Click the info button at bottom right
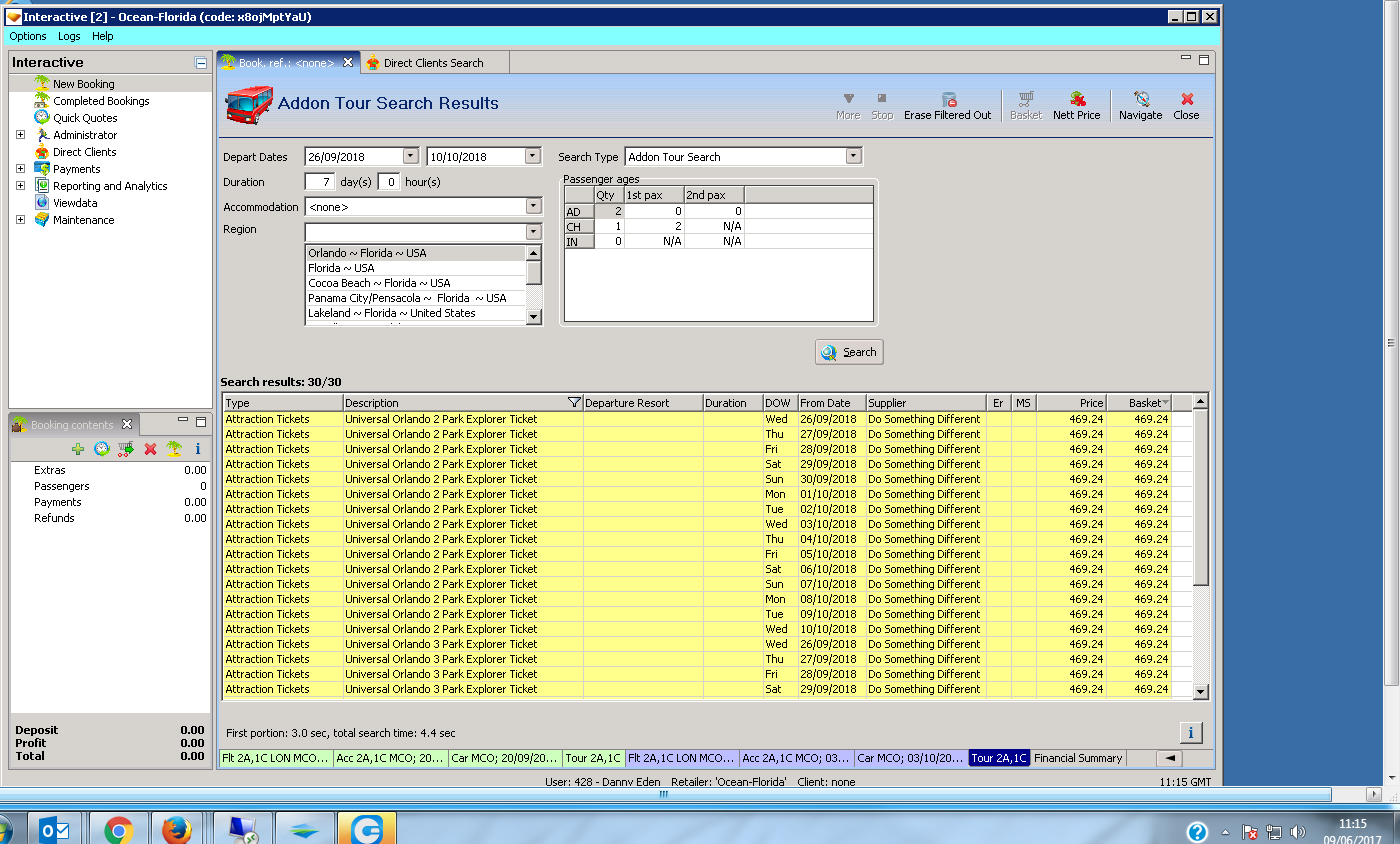 [x=1190, y=733]
